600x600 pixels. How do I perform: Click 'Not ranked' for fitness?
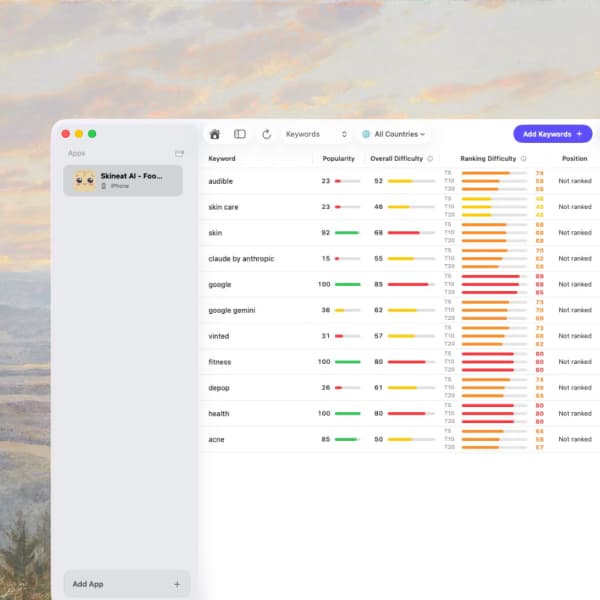[x=575, y=362]
